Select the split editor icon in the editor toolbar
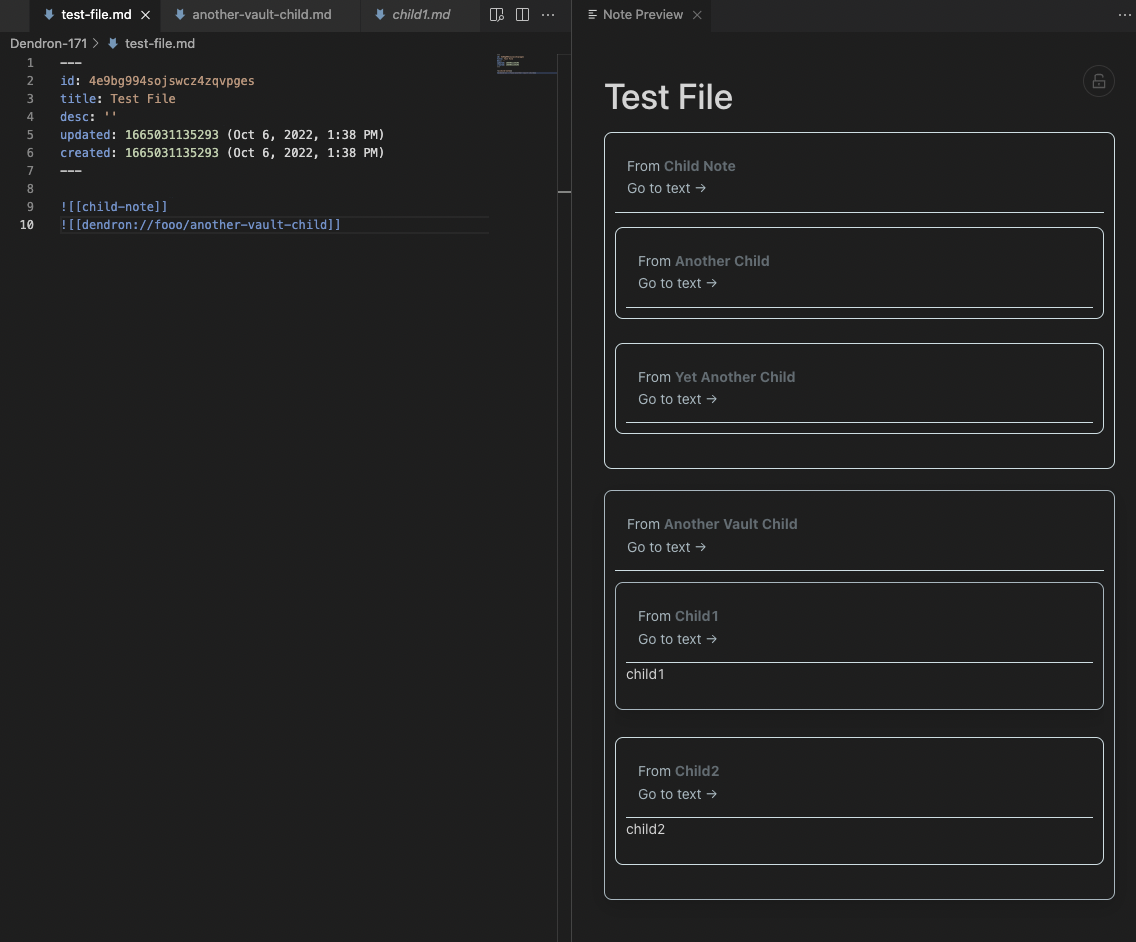 [522, 14]
